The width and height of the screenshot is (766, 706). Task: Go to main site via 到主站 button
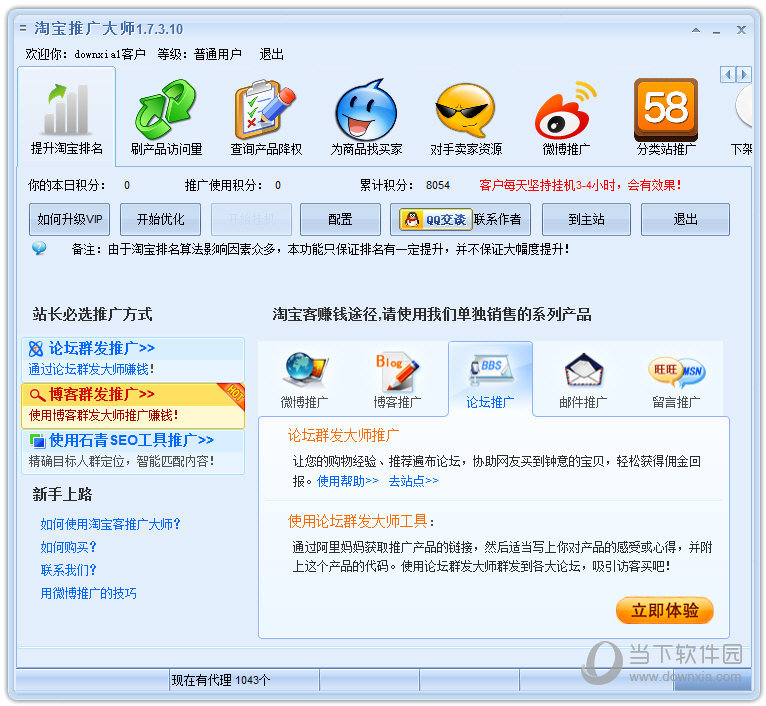coord(586,219)
